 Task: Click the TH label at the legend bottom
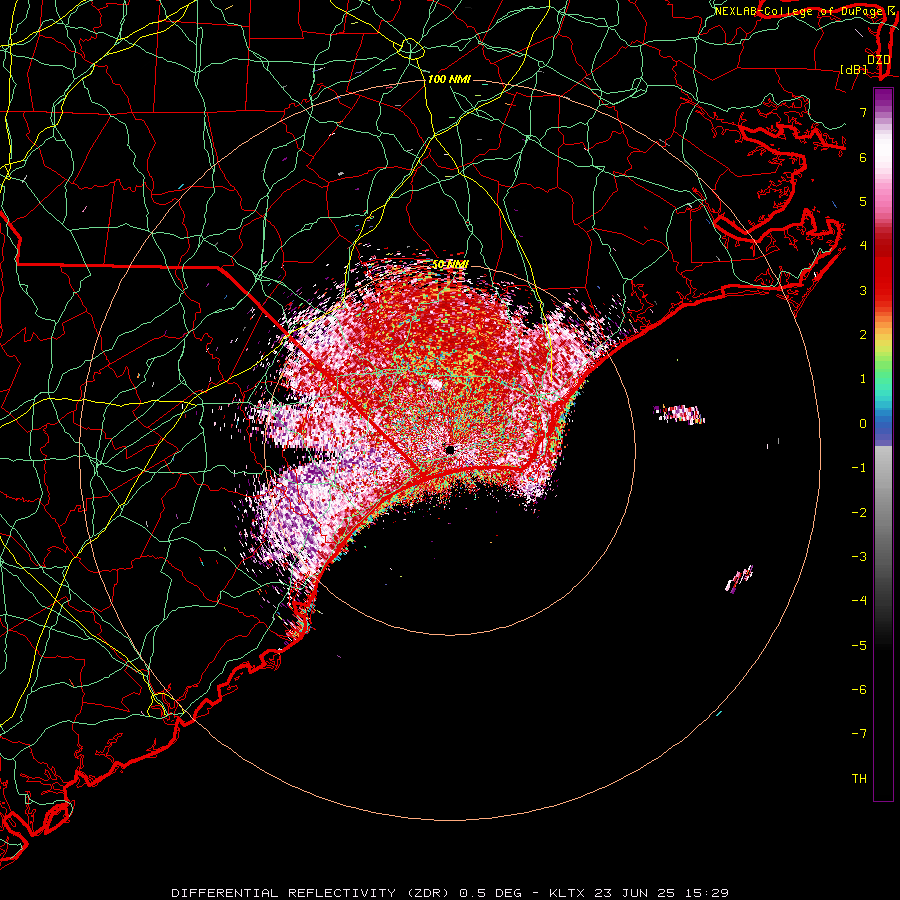tap(859, 779)
